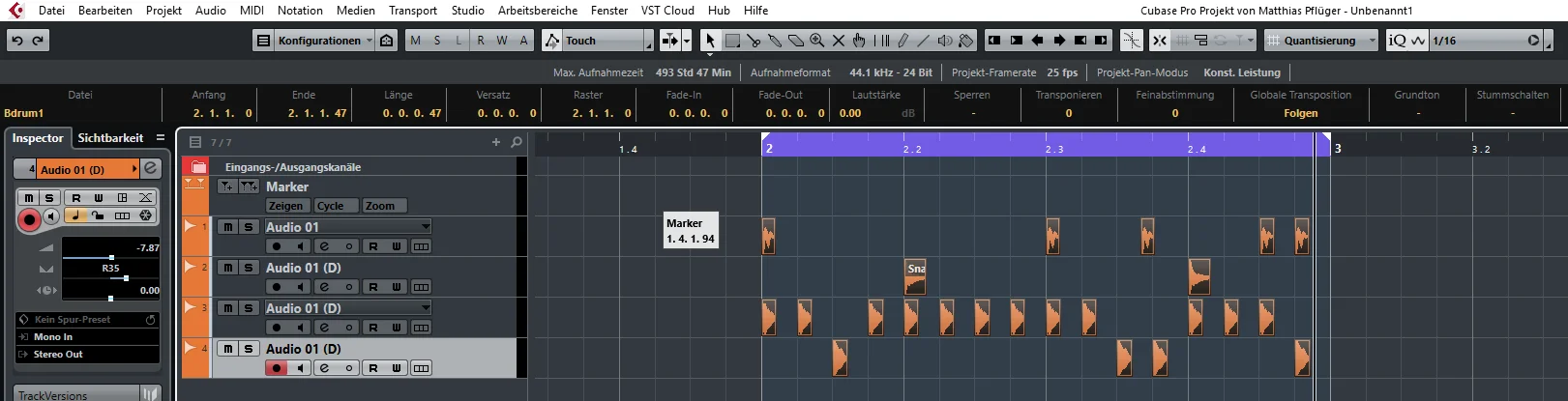Select the Range Selection tool
The width and height of the screenshot is (1568, 401).
pos(732,41)
